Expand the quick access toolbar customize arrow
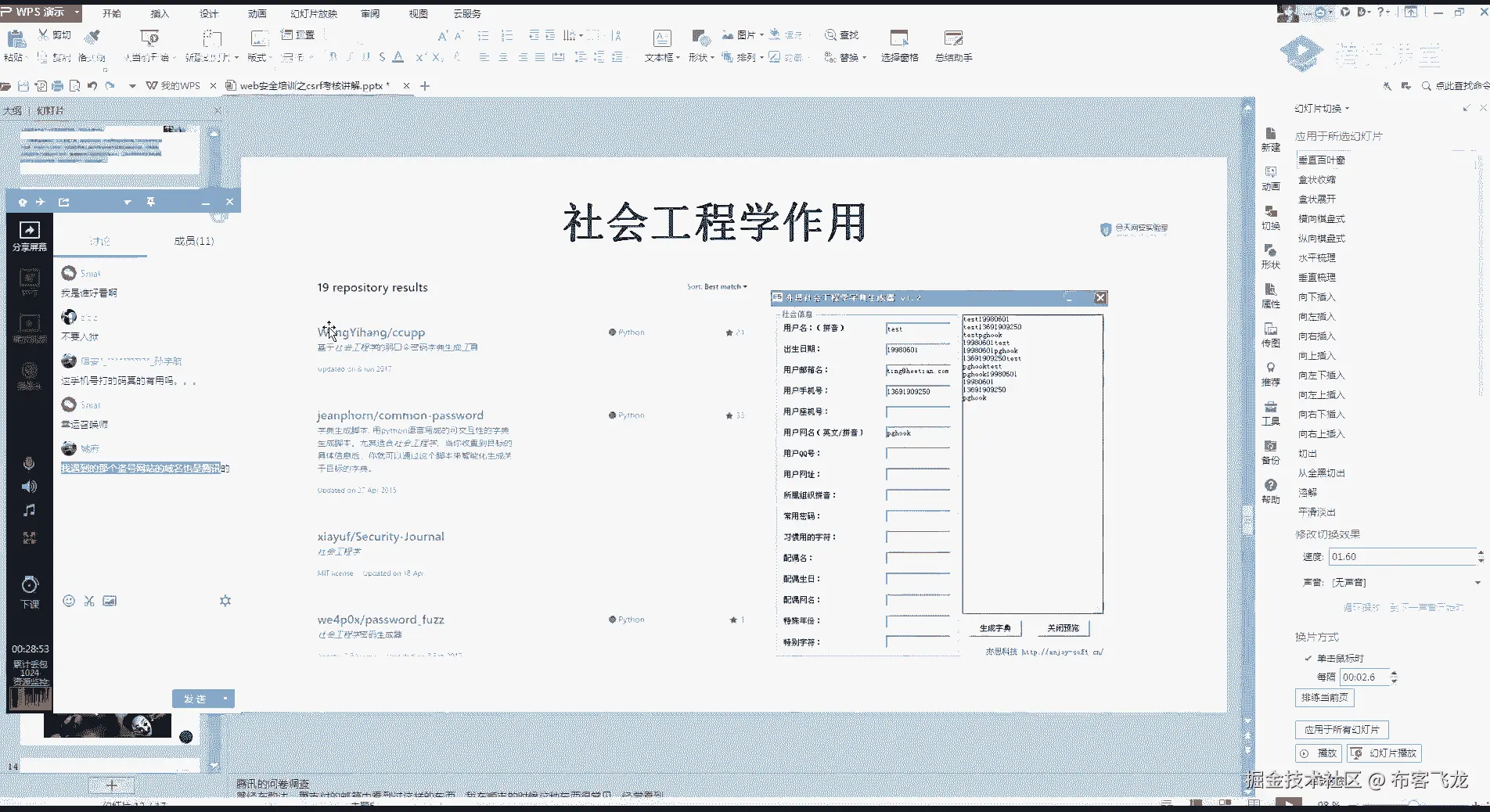 coord(132,86)
